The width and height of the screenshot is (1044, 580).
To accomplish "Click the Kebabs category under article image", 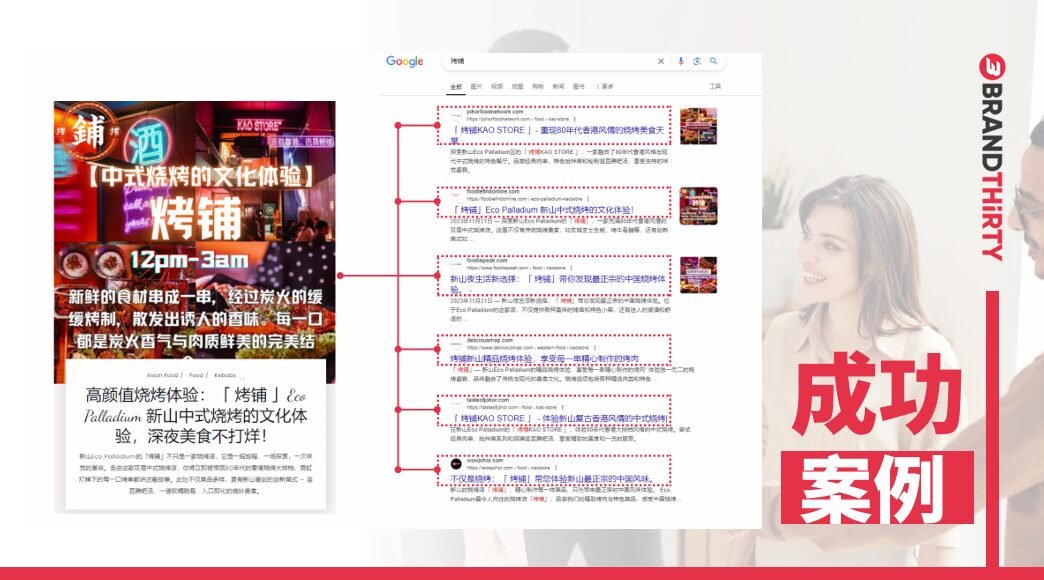I will [x=225, y=376].
